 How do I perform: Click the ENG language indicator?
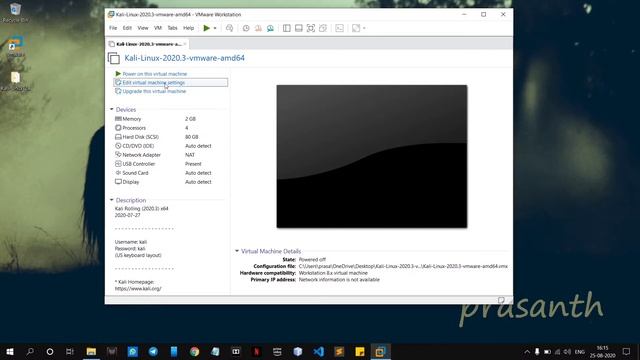coord(580,351)
